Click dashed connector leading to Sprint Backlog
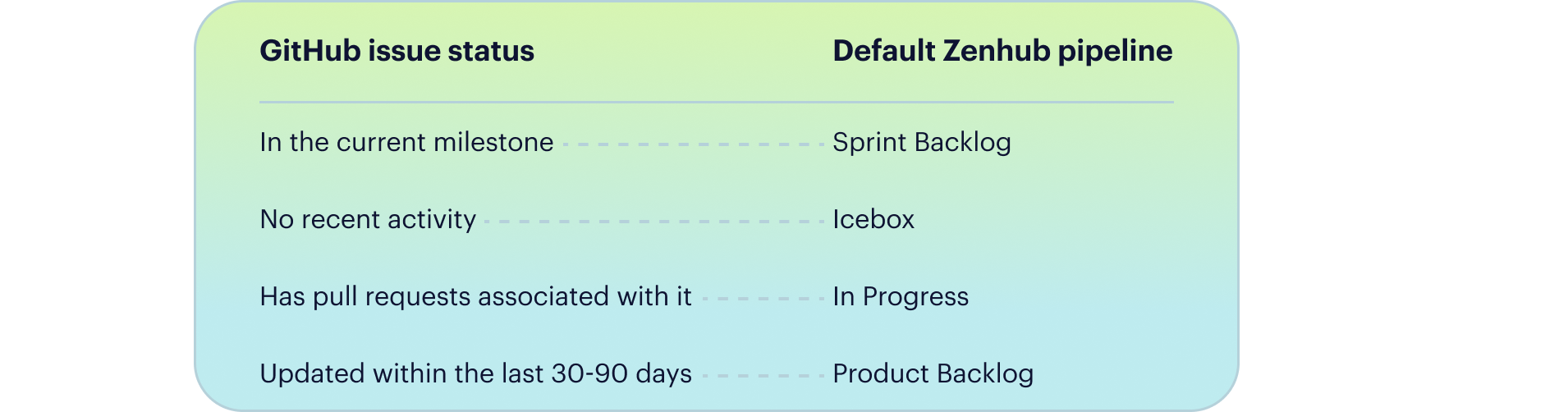This screenshot has height=412, width=1568. pyautogui.click(x=694, y=144)
